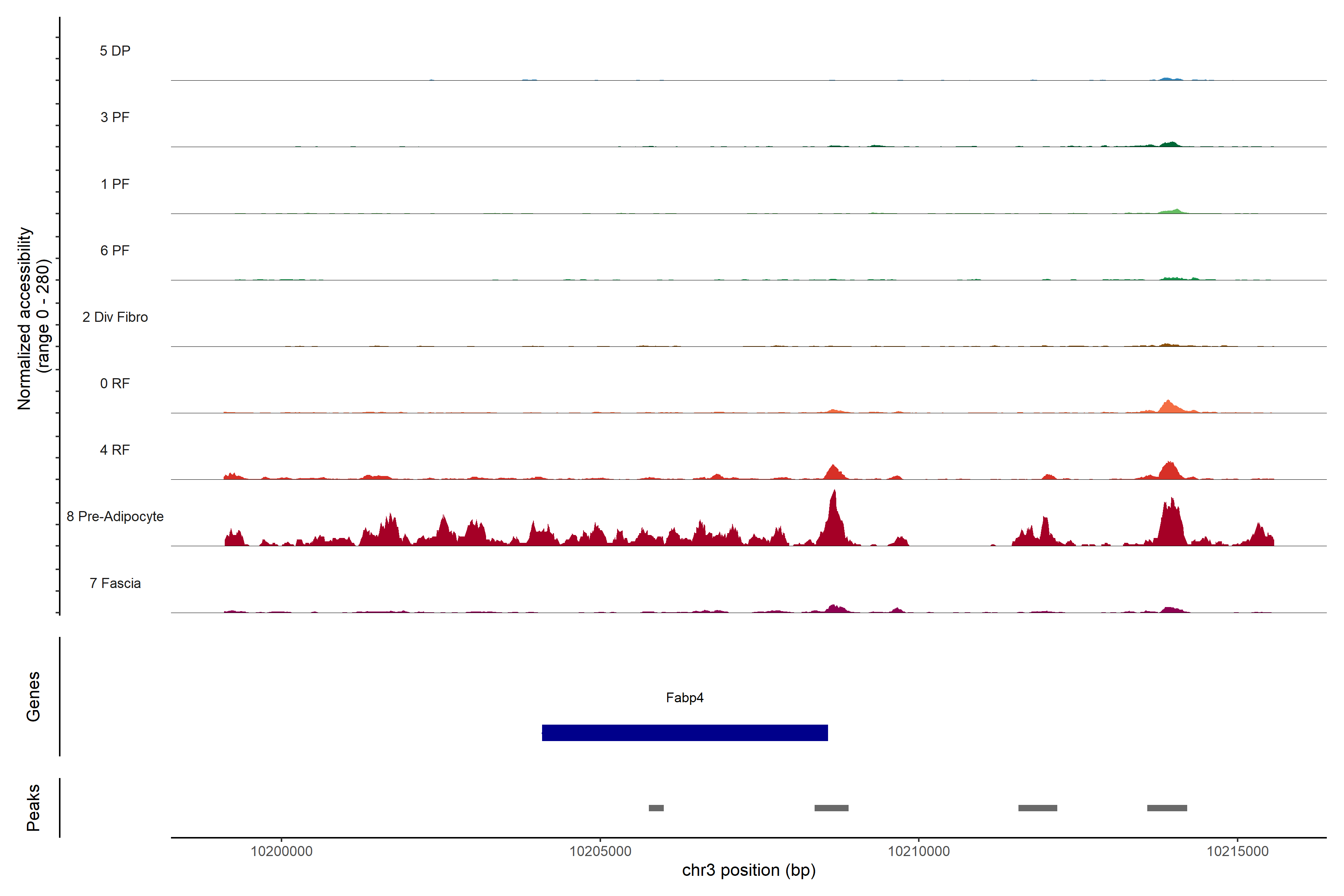Click the Genes panel label
This screenshot has width=1344, height=896.
[33, 697]
